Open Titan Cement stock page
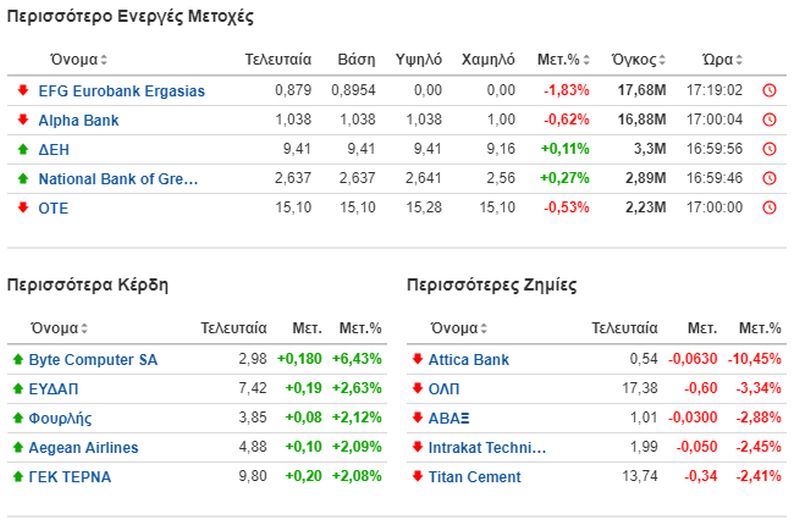 474,477
